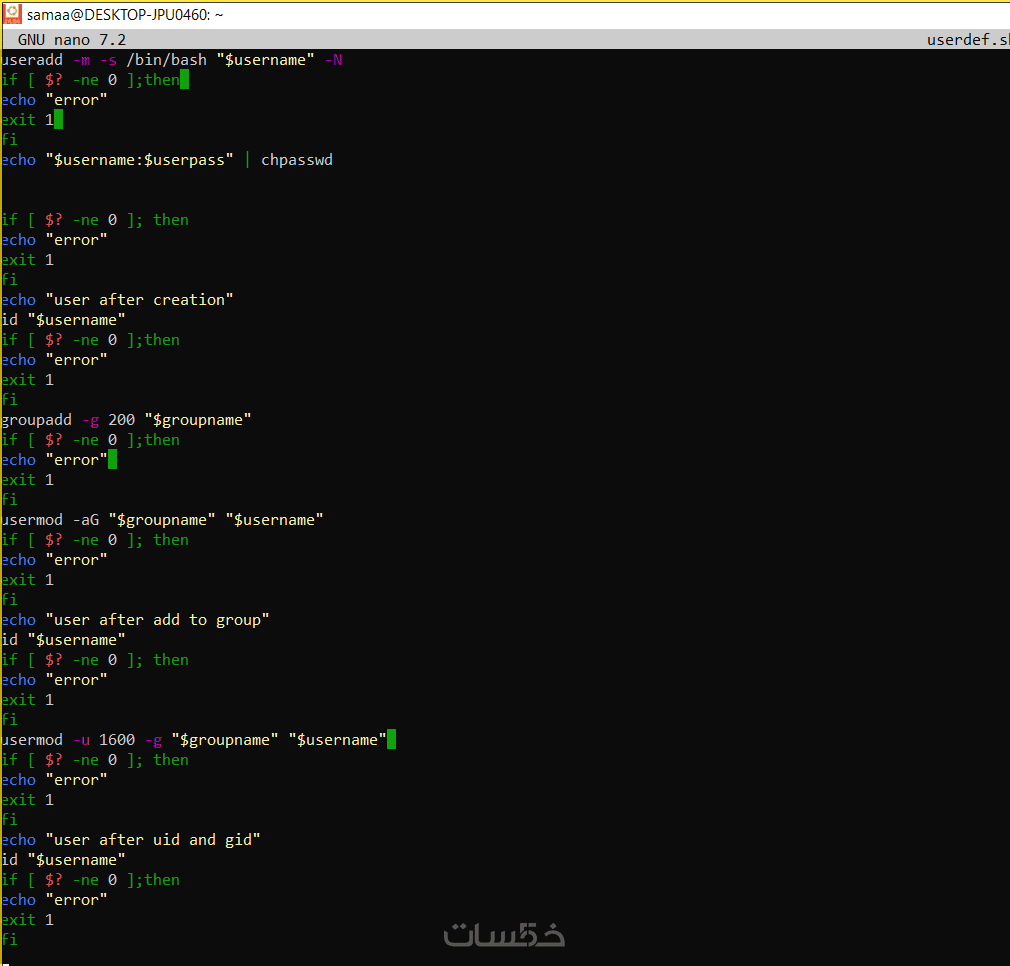Screen dimensions: 1010x966
Task: Click the -N flag on the useradd line
Action: click(334, 60)
